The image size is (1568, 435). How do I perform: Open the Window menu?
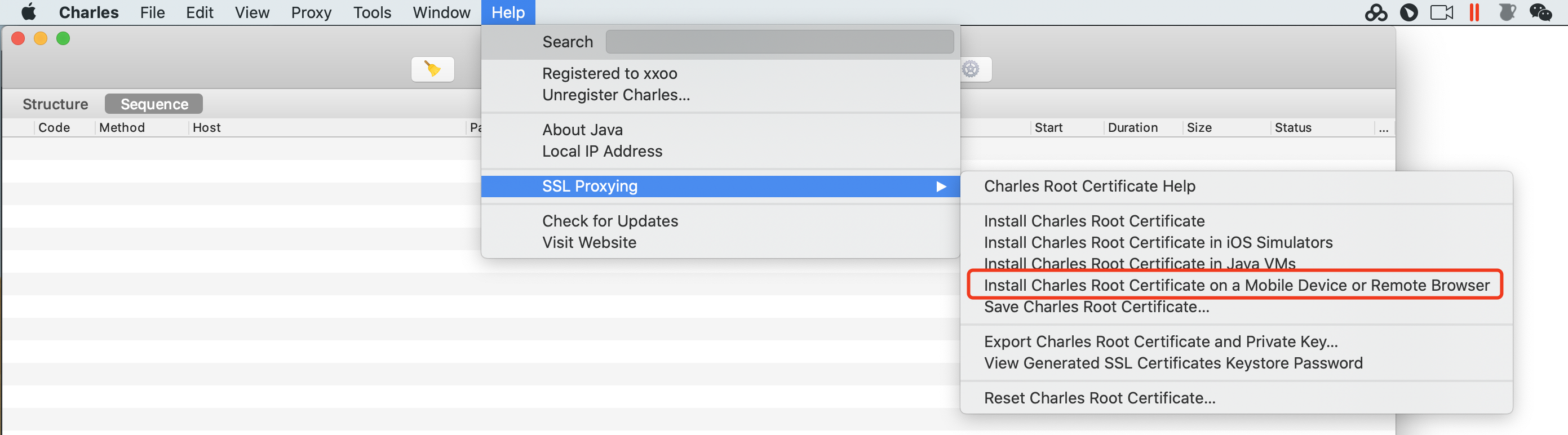(x=441, y=12)
